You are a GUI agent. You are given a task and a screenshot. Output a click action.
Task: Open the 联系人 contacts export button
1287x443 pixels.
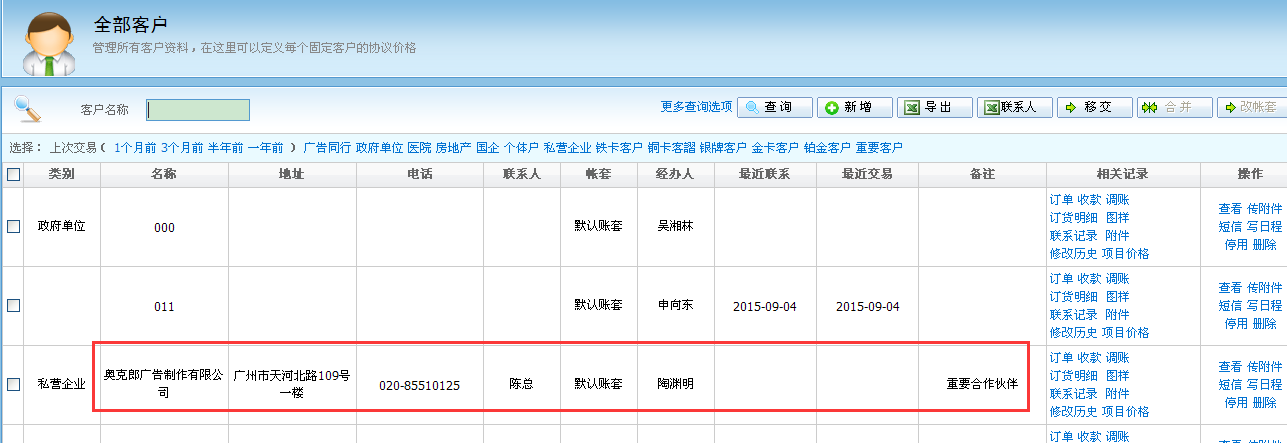pos(1015,108)
